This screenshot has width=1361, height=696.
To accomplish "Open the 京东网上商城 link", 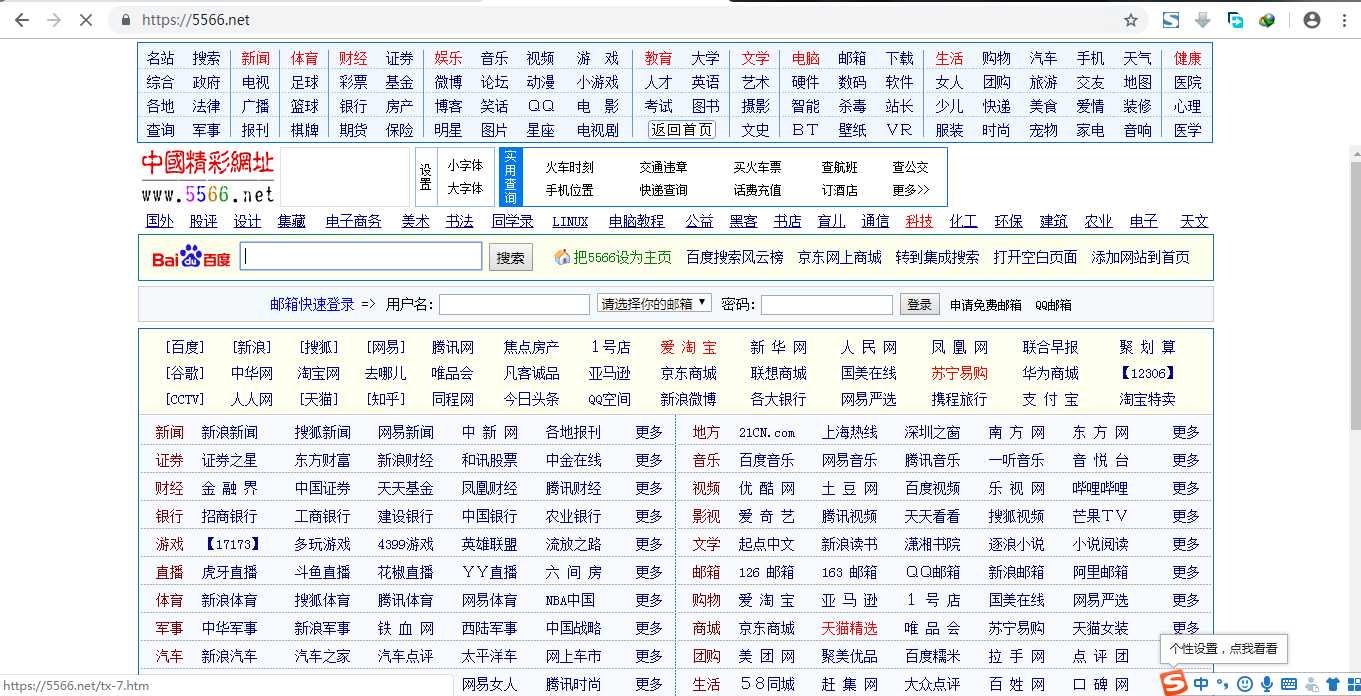I will tap(840, 257).
